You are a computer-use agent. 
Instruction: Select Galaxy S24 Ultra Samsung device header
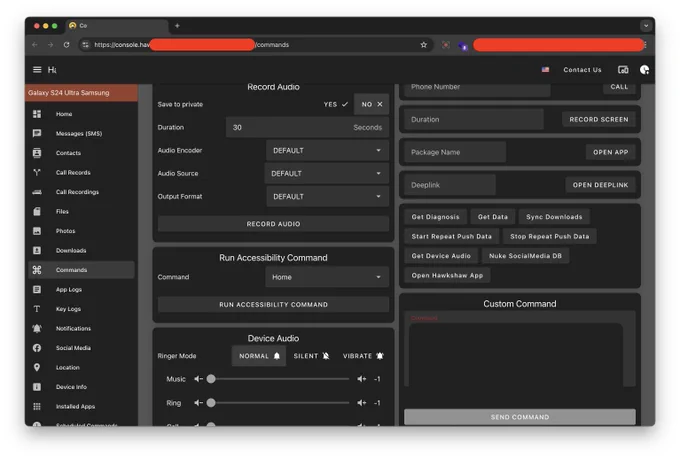[82, 93]
